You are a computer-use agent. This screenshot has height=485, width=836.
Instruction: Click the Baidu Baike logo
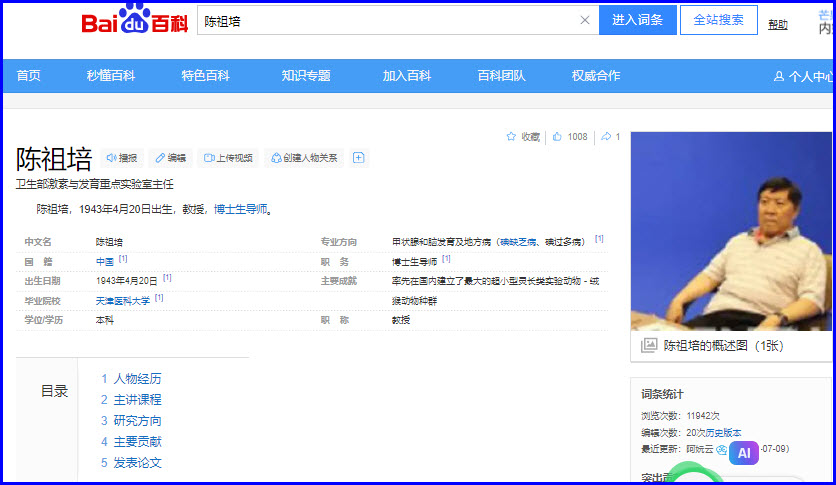pyautogui.click(x=134, y=22)
